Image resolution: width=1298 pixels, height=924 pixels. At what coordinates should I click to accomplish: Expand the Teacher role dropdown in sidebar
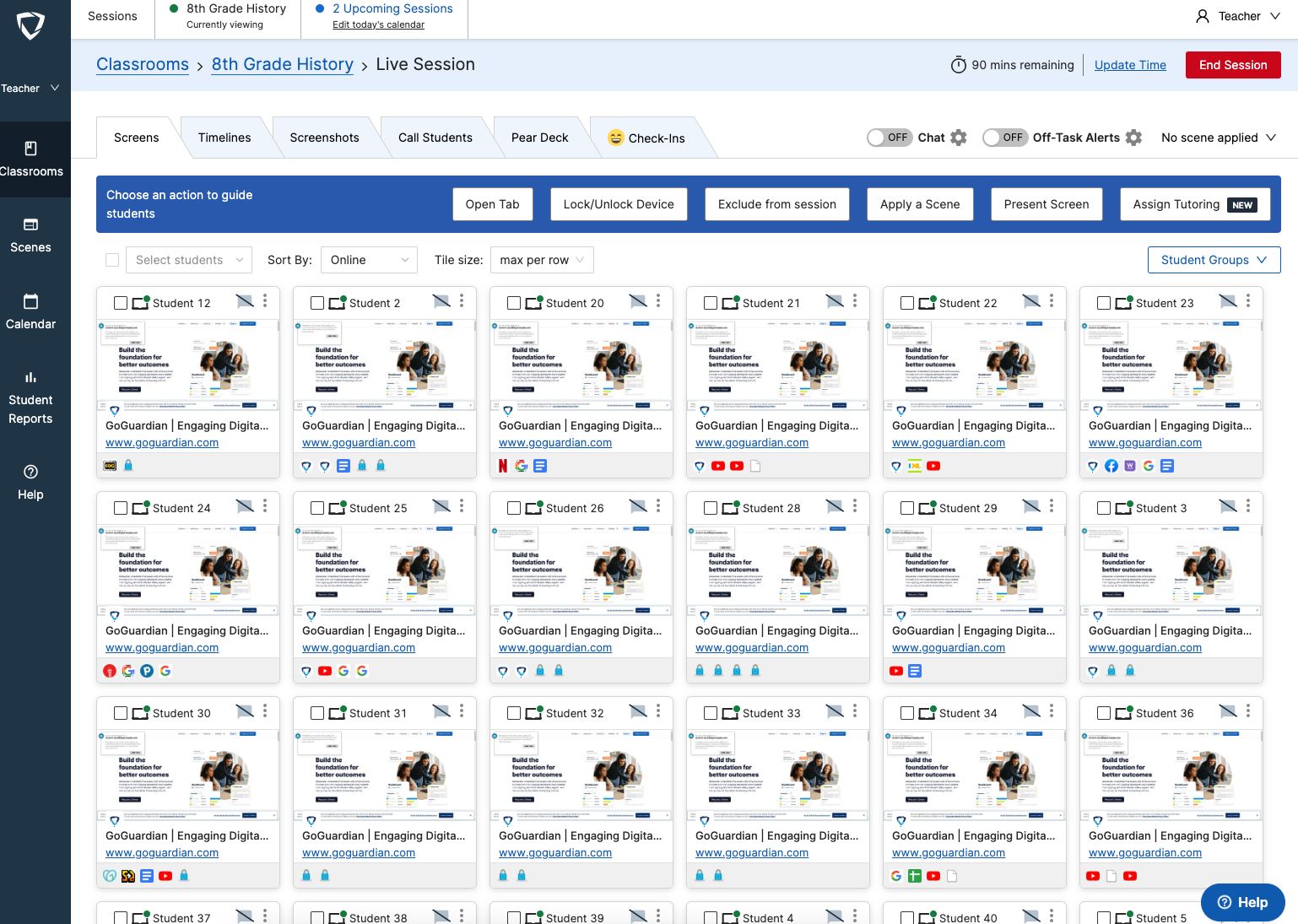30,88
